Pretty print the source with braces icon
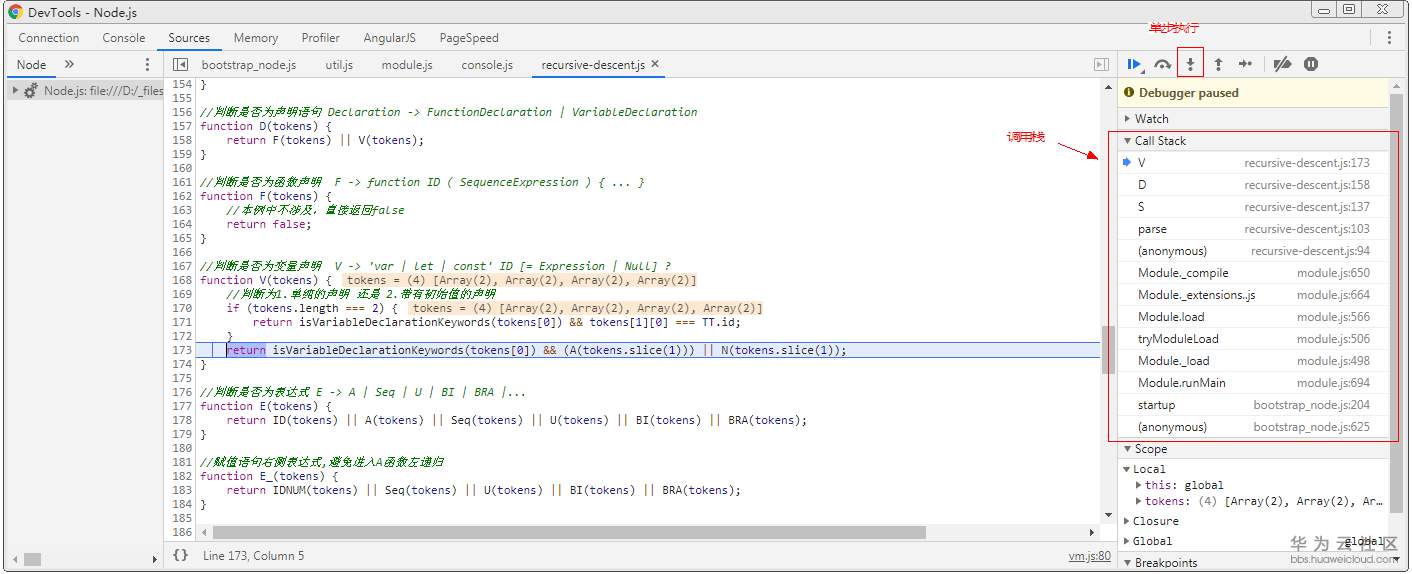 point(180,555)
